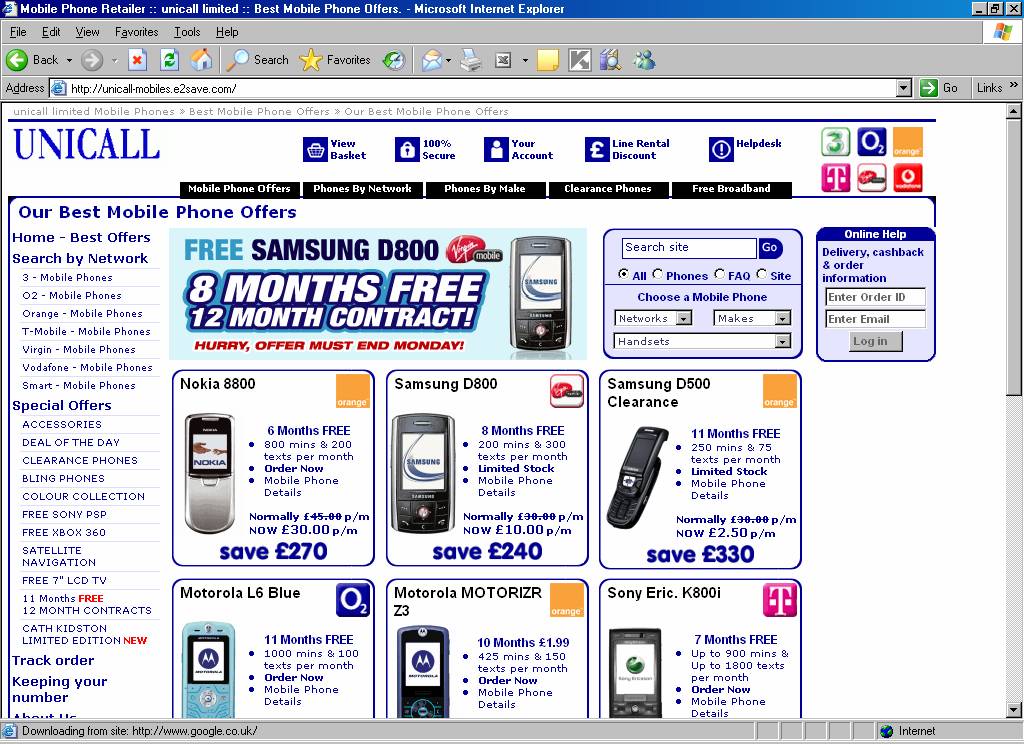
Task: Expand the address bar dropdown arrow
Action: (x=904, y=88)
